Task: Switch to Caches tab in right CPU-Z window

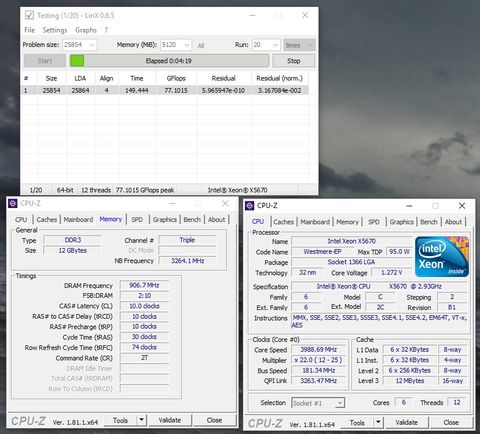Action: [x=284, y=222]
